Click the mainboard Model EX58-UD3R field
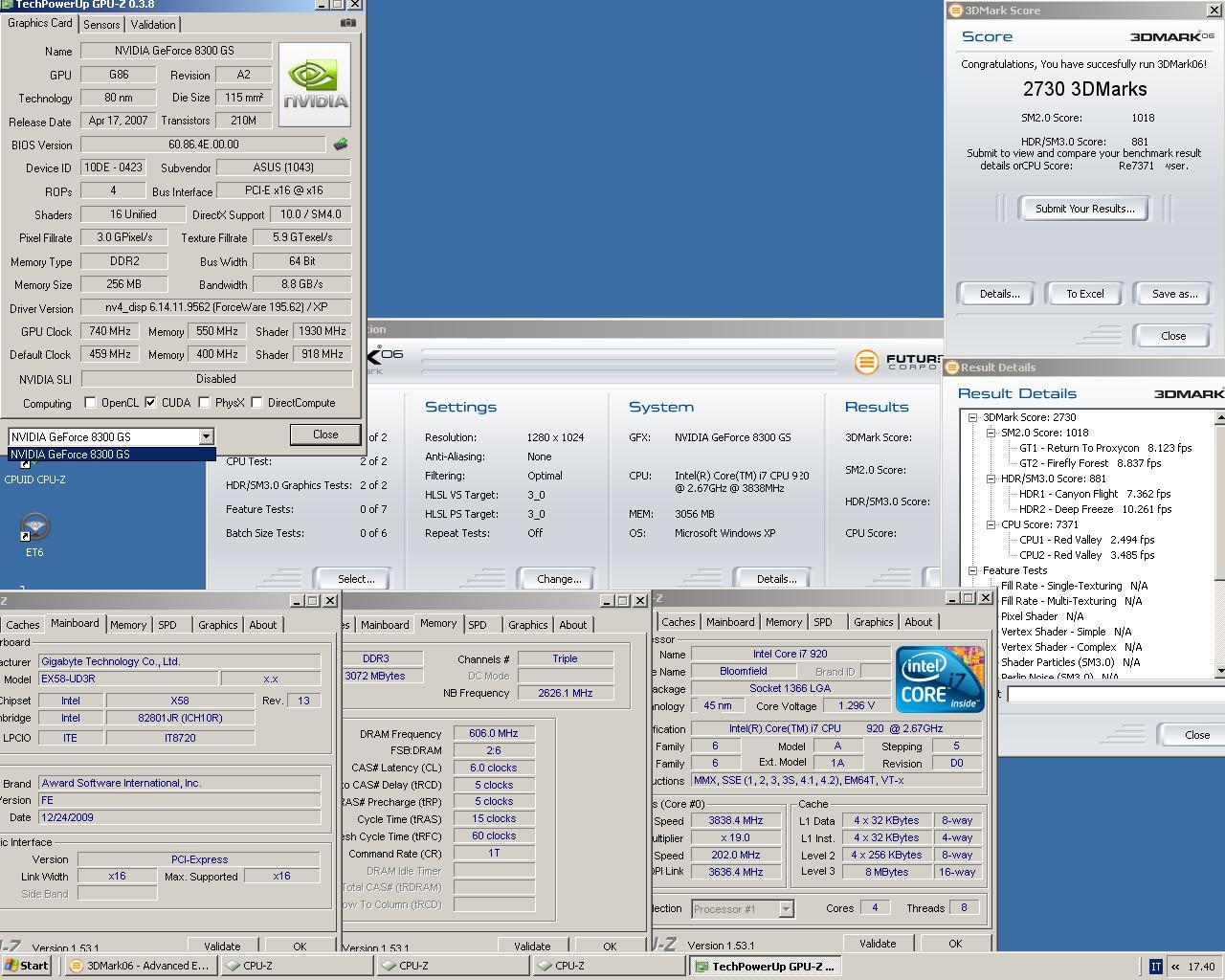The image size is (1225, 980). point(128,679)
